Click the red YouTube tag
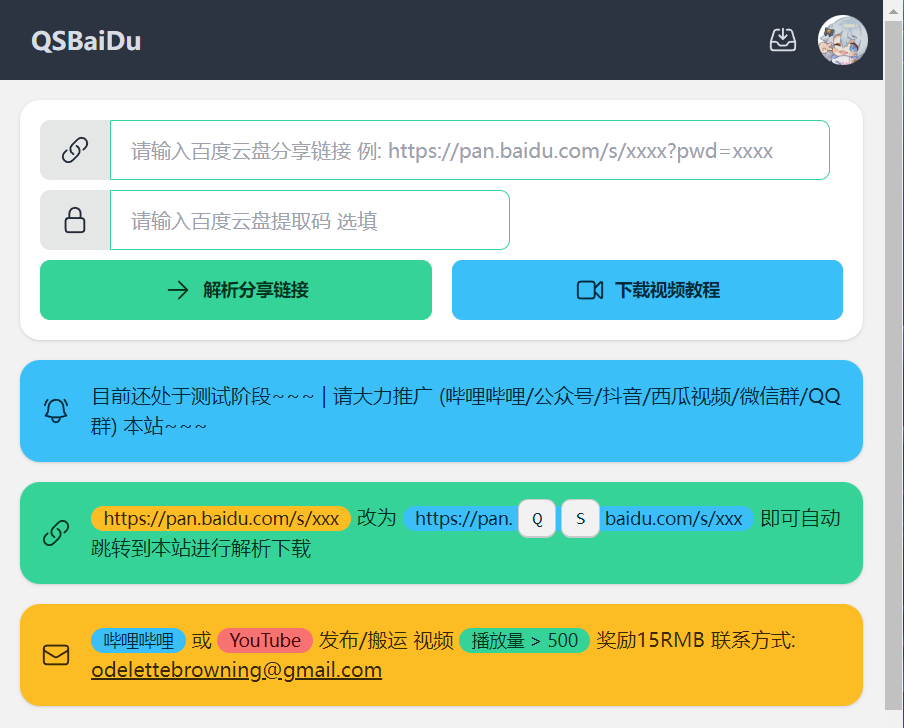This screenshot has height=728, width=904. [265, 640]
